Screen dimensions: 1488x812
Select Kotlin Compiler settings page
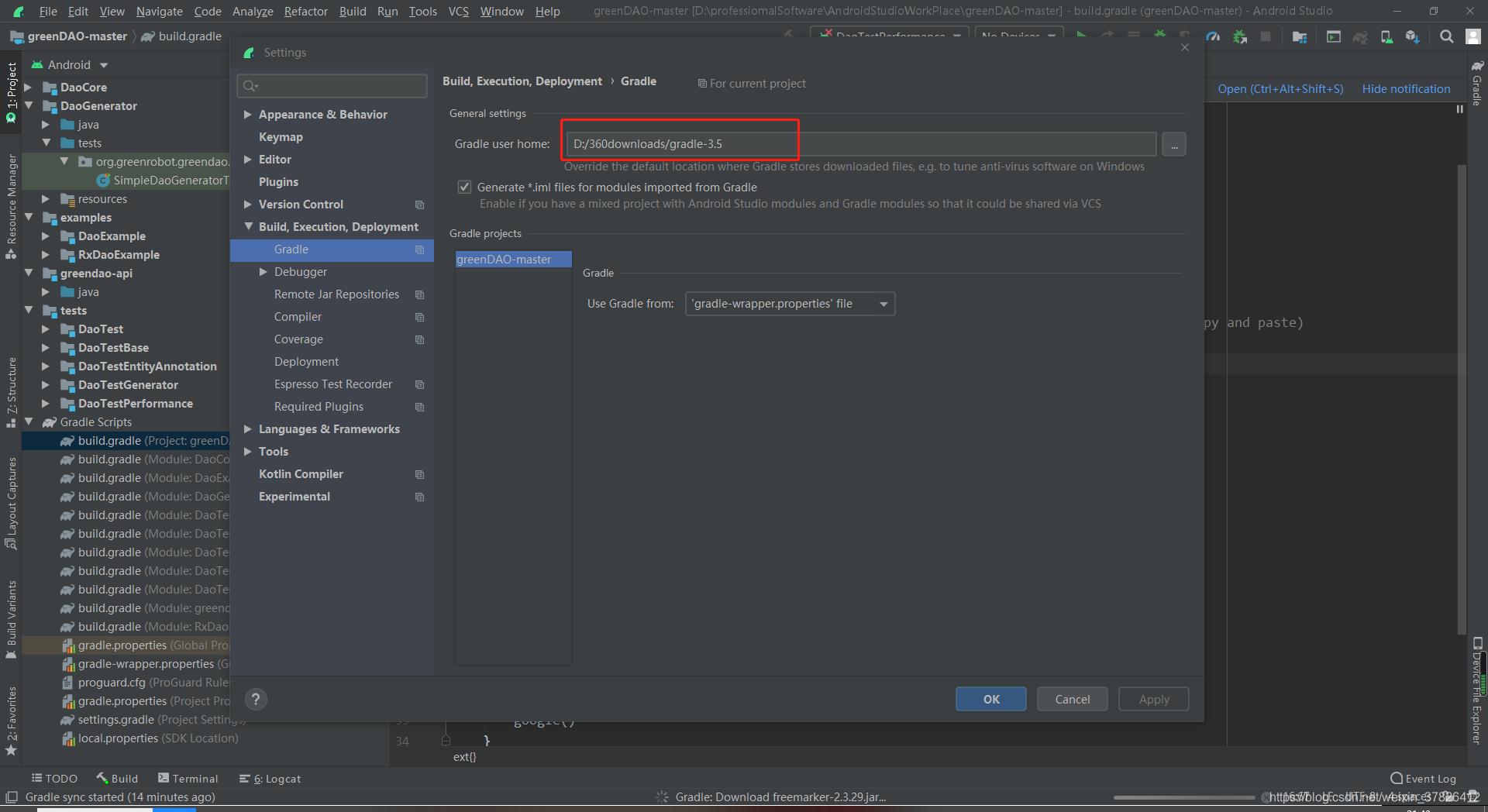click(301, 474)
